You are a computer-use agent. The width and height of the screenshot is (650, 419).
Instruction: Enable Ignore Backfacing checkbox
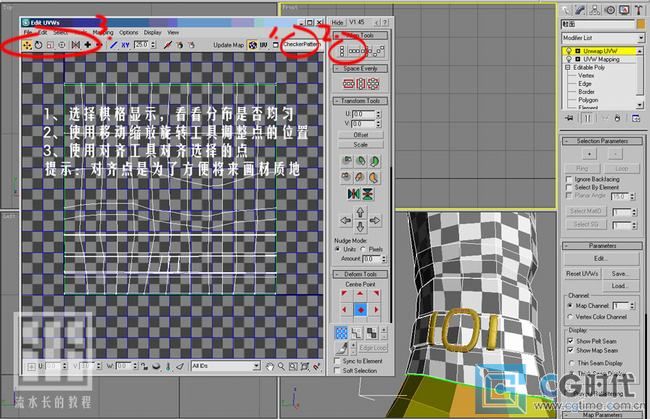569,179
